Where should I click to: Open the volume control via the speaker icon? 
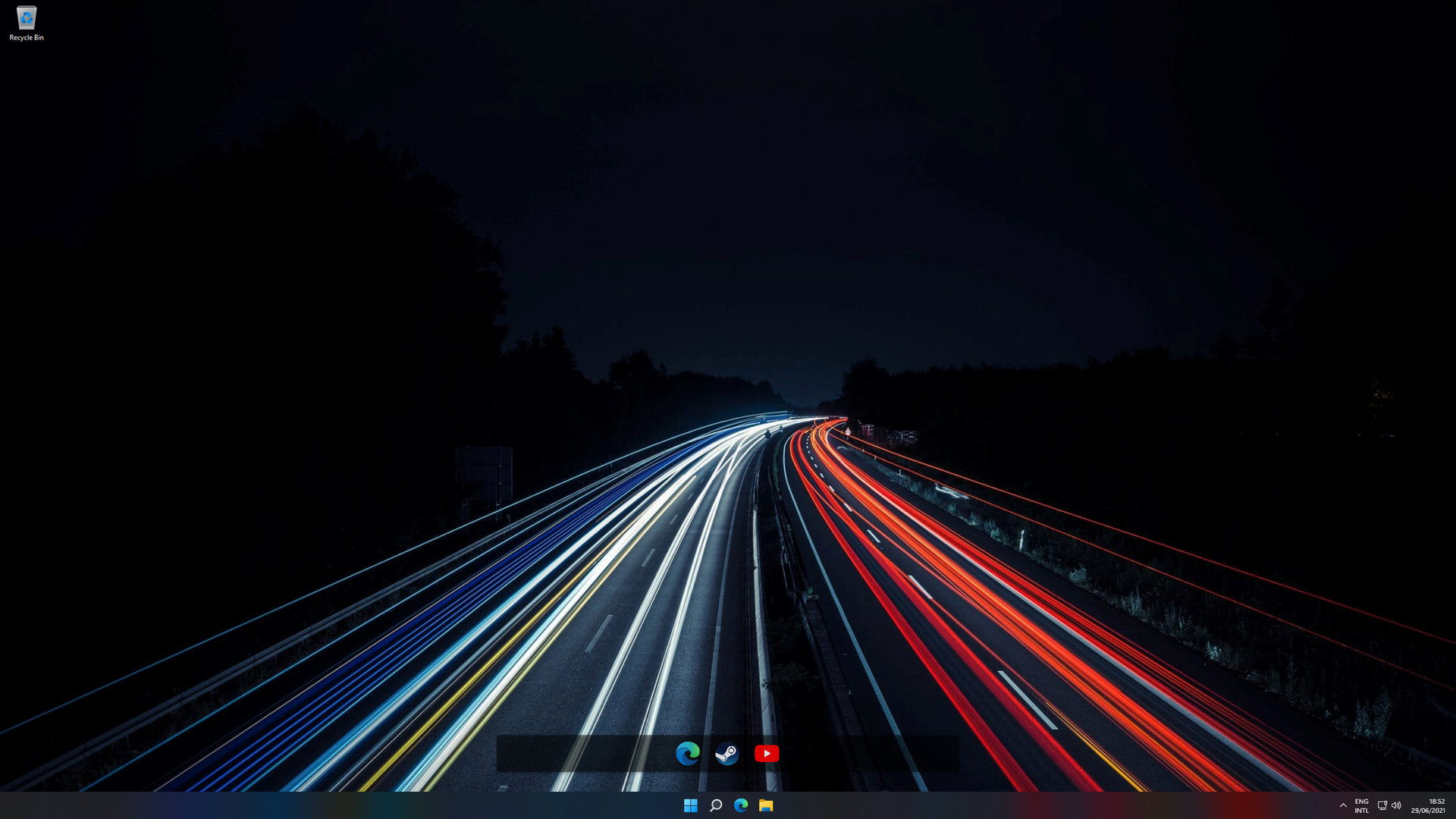(x=1398, y=806)
